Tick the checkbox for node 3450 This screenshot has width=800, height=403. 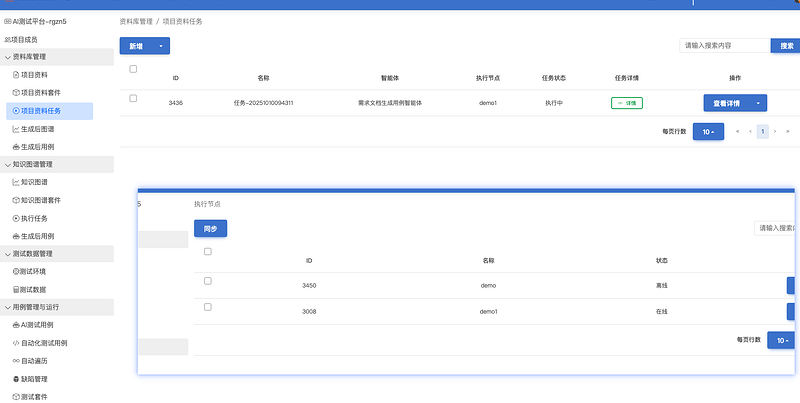tap(208, 281)
